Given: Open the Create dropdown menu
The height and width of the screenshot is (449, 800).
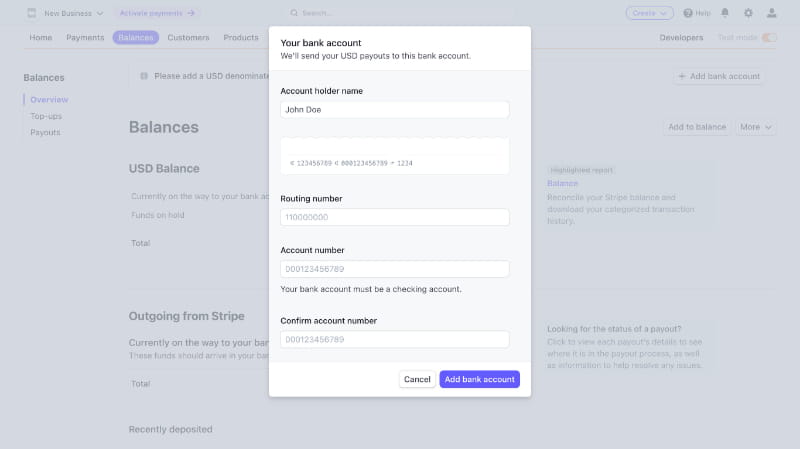Looking at the screenshot, I should (x=649, y=13).
